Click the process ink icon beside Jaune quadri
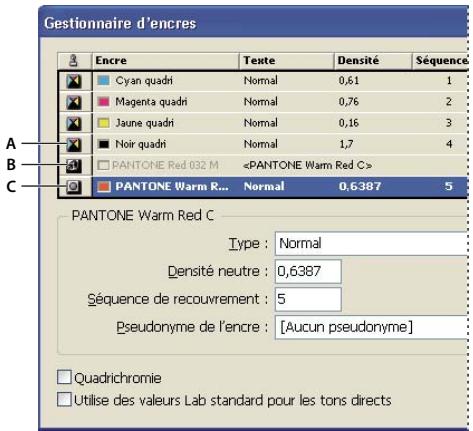The image size is (473, 431). [x=74, y=123]
